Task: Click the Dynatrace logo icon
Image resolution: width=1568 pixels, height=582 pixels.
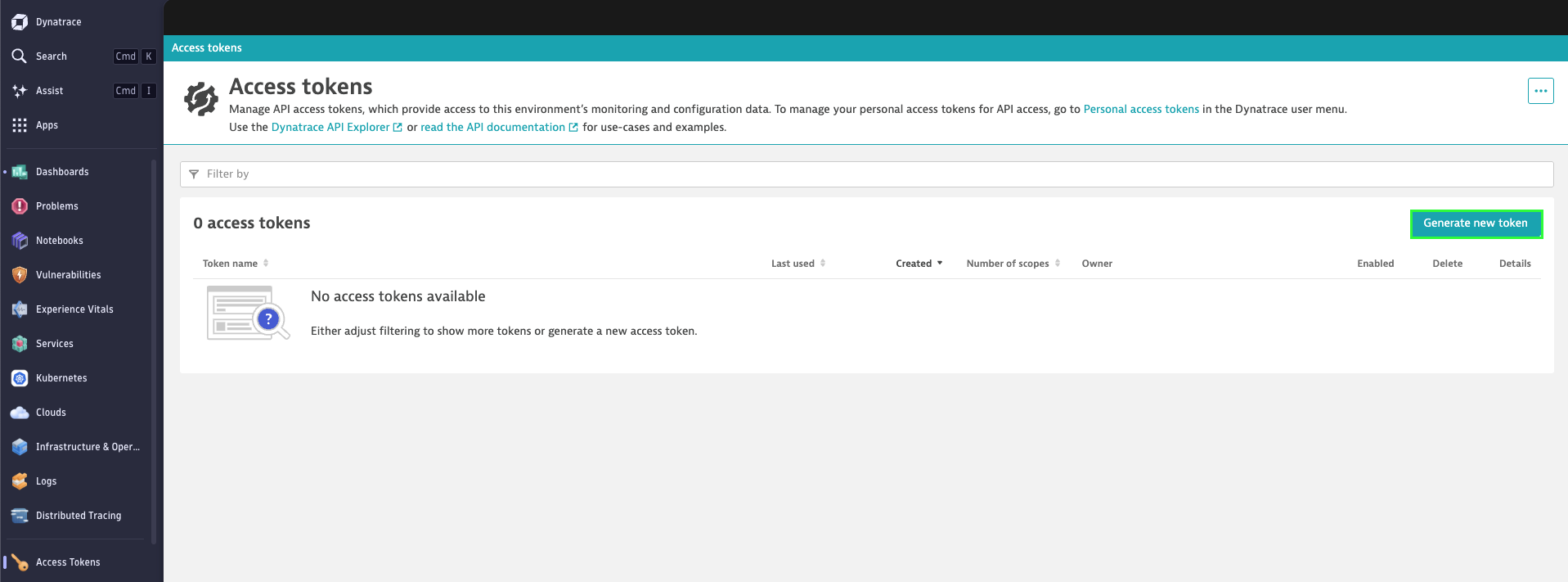Action: [20, 22]
